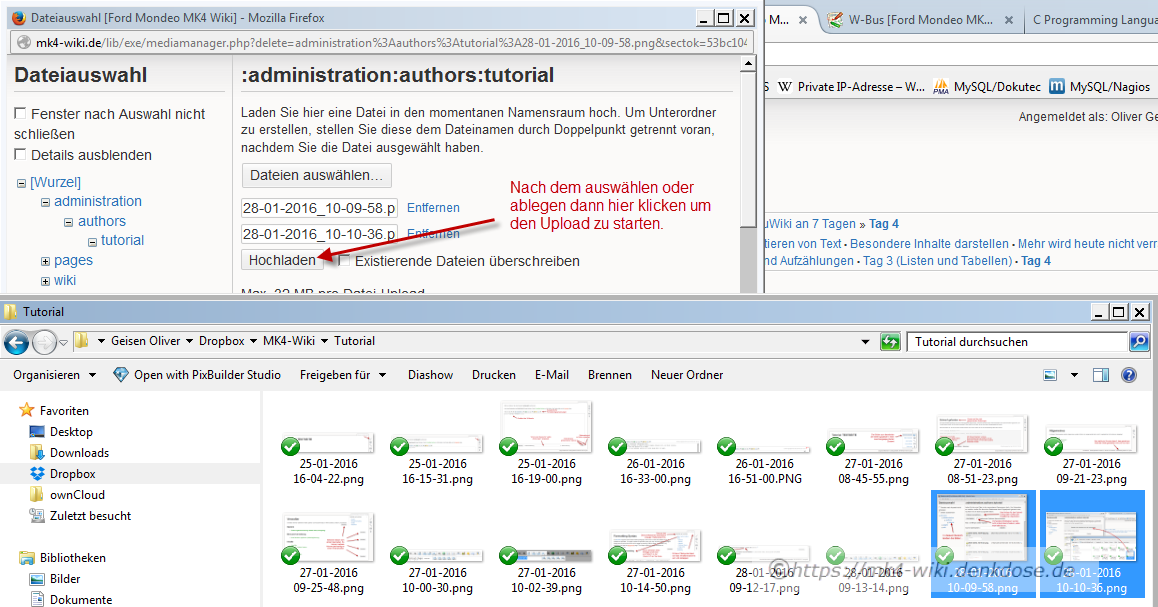Open the Organisieren dropdown menu
The height and width of the screenshot is (607, 1158).
[x=54, y=375]
